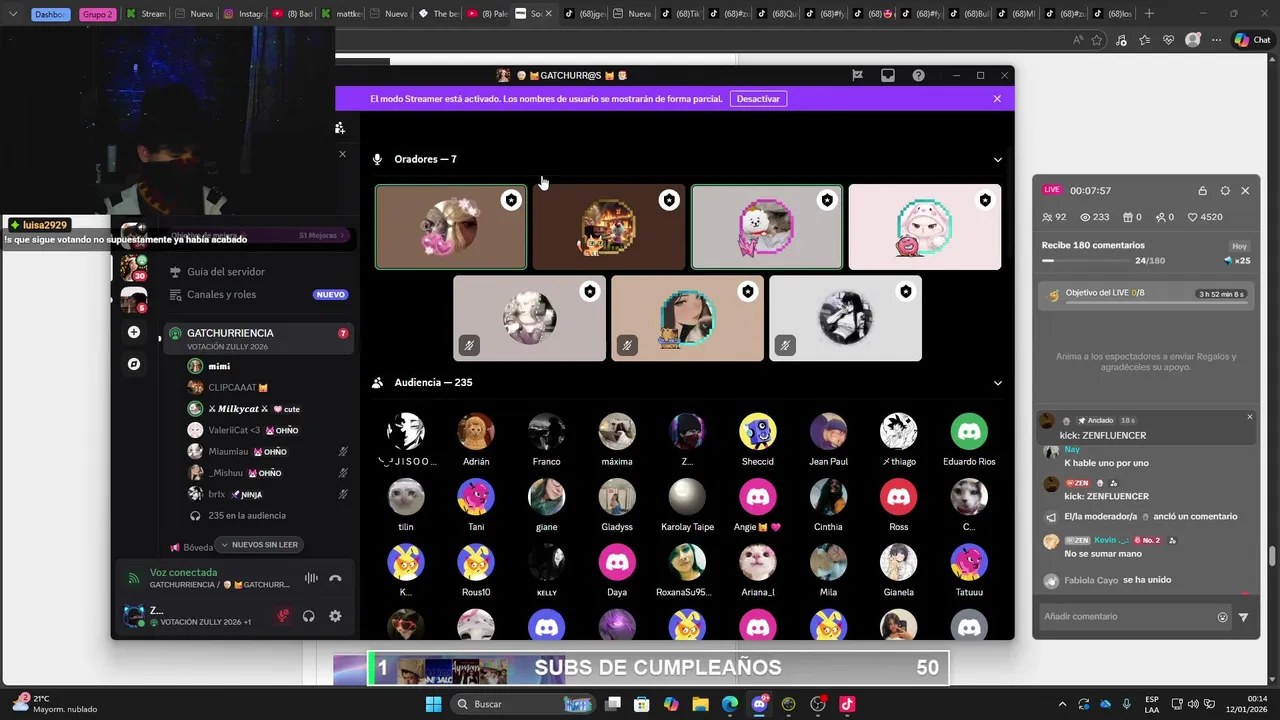This screenshot has width=1280, height=720.
Task: Open the browser's three-dot settings menu
Action: pyautogui.click(x=1217, y=40)
